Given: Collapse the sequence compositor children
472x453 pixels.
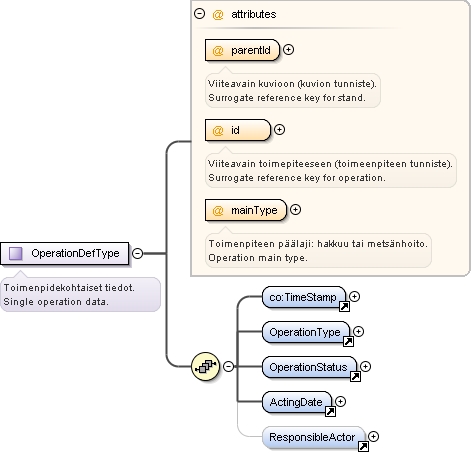Looking at the screenshot, I should point(228,366).
